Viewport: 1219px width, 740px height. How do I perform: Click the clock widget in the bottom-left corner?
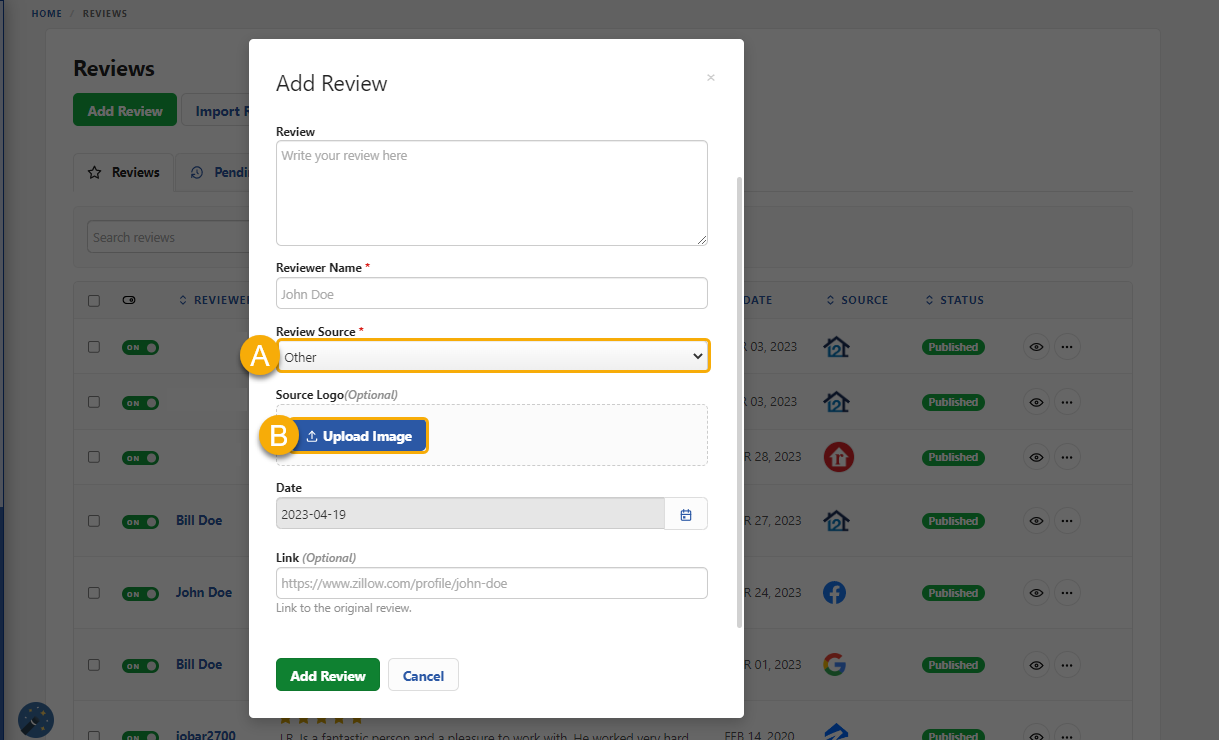tap(36, 719)
